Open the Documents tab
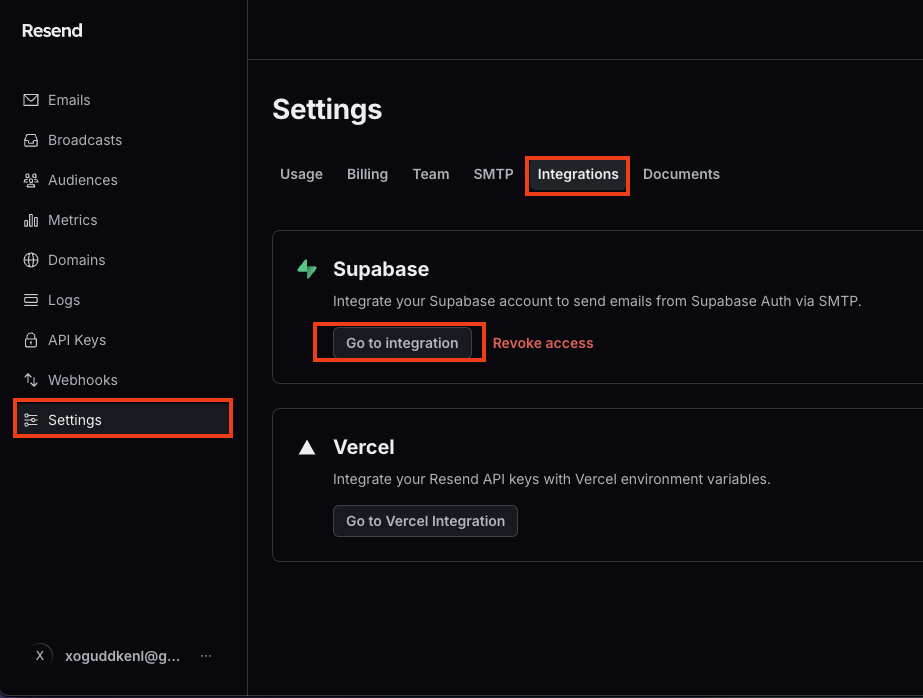The width and height of the screenshot is (923, 698). tap(681, 174)
